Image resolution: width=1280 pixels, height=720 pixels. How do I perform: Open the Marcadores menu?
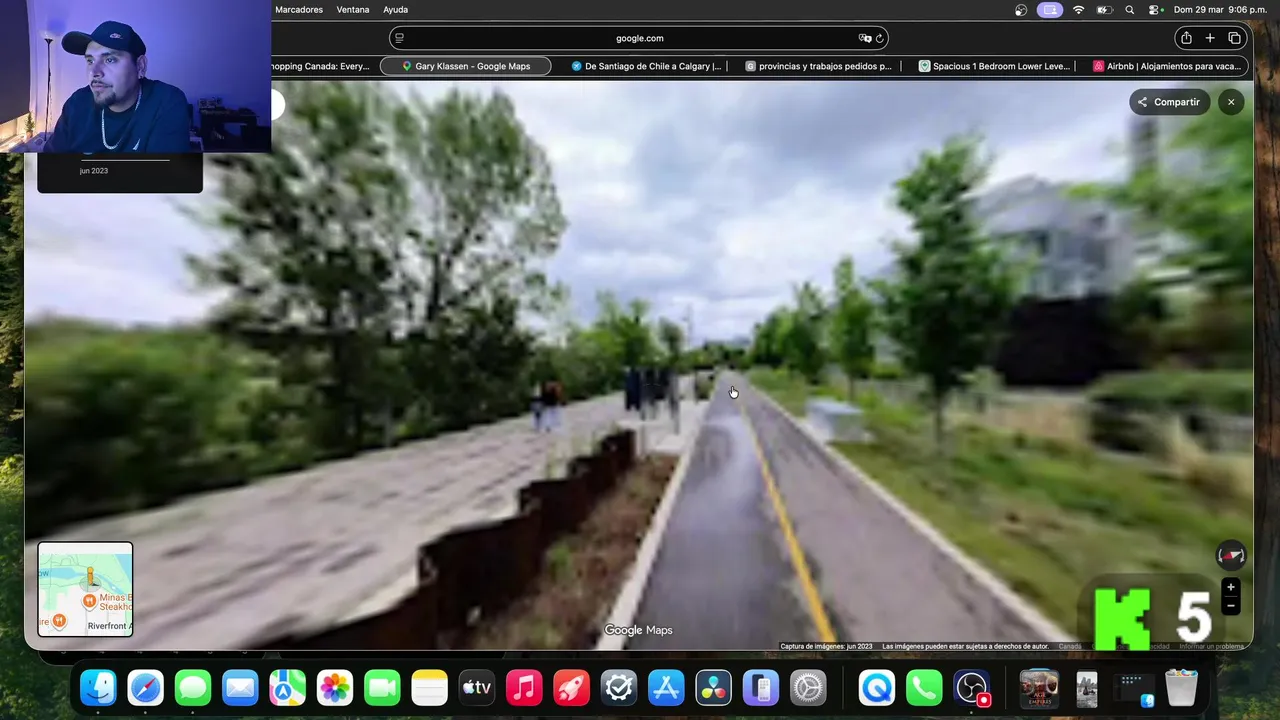coord(299,9)
